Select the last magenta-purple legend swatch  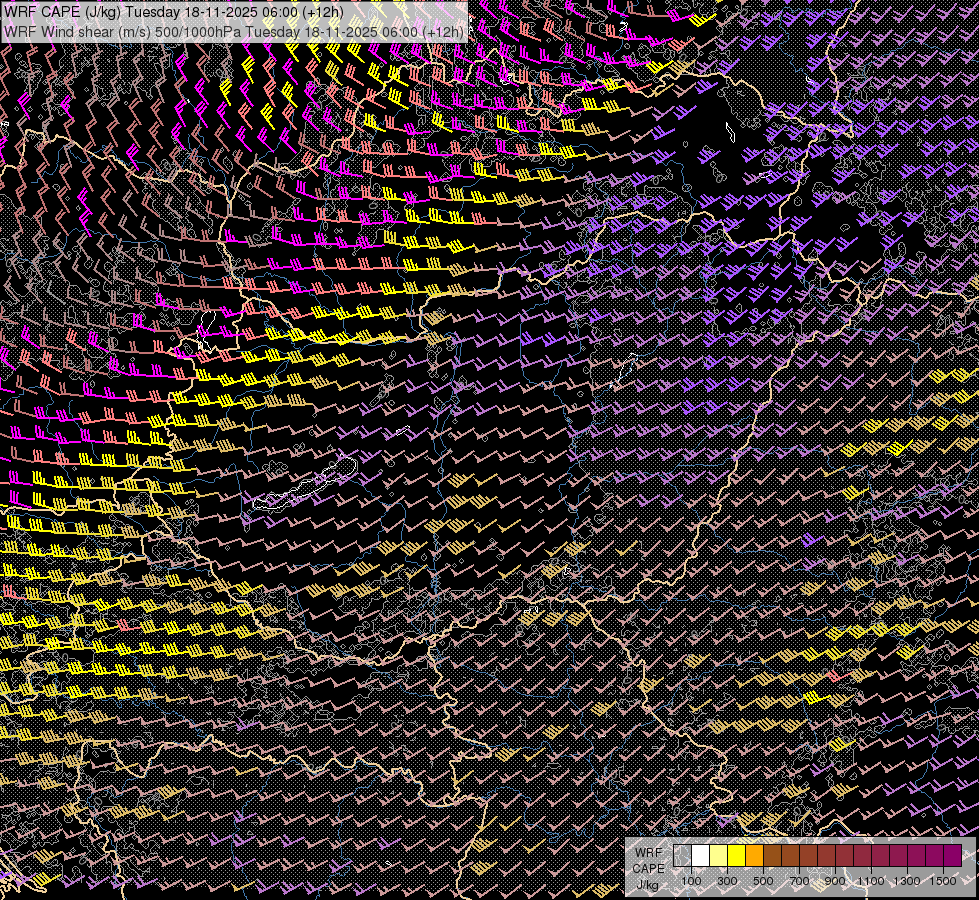[953, 856]
